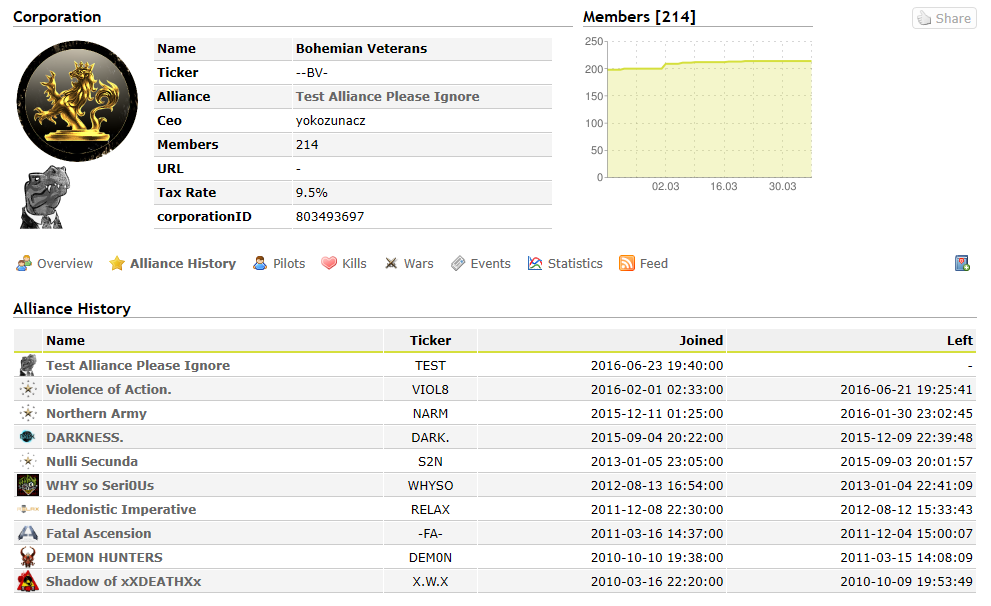Switch to the Pilots tab

point(279,264)
